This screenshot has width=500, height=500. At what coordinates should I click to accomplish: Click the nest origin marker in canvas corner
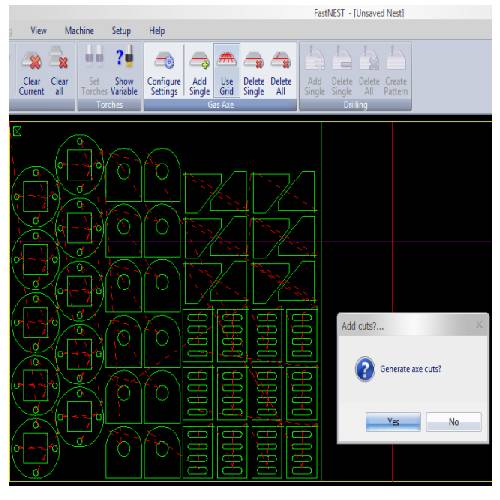[x=17, y=131]
